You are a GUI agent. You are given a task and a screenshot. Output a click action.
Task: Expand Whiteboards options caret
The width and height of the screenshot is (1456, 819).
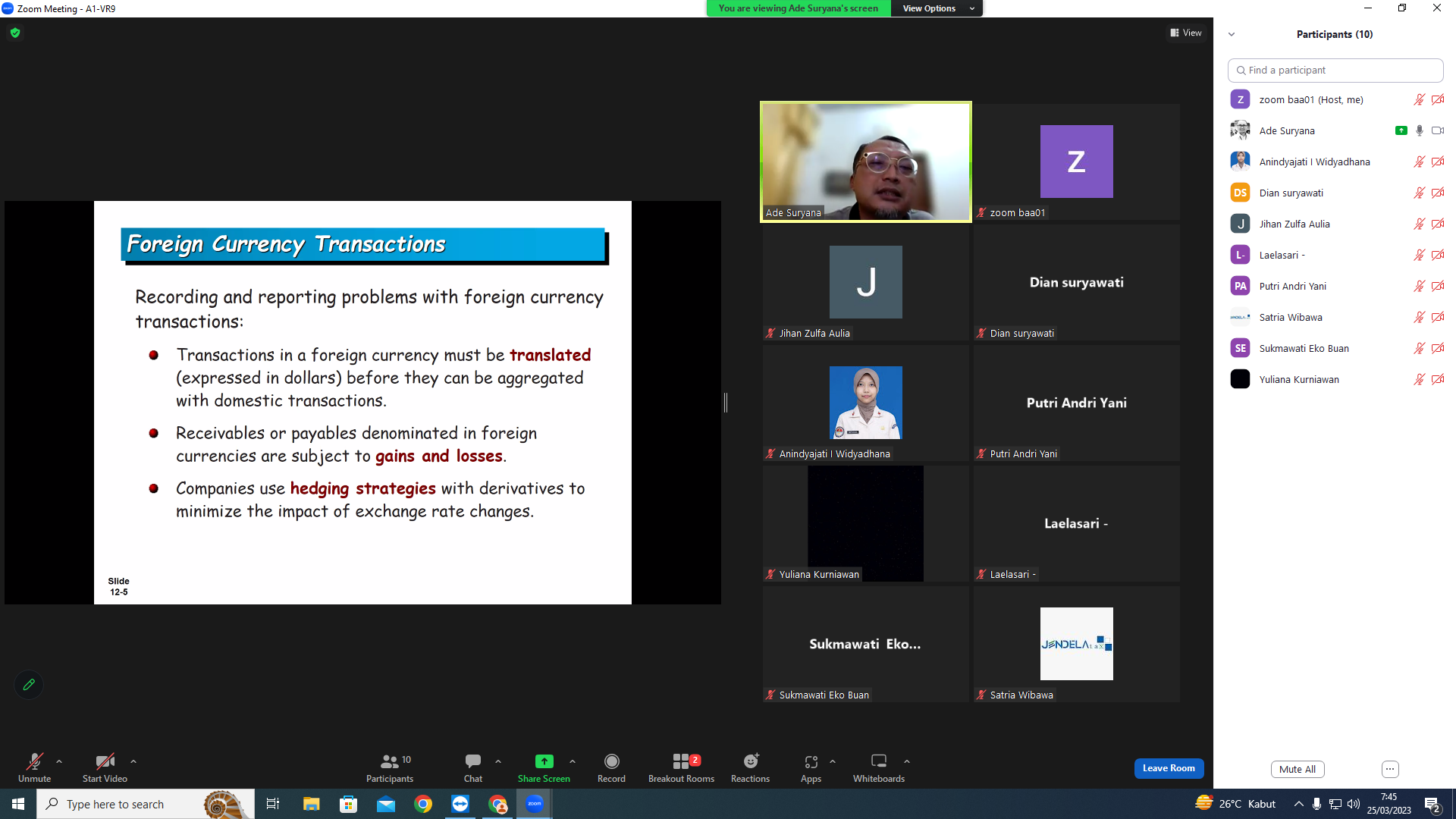pos(907,761)
